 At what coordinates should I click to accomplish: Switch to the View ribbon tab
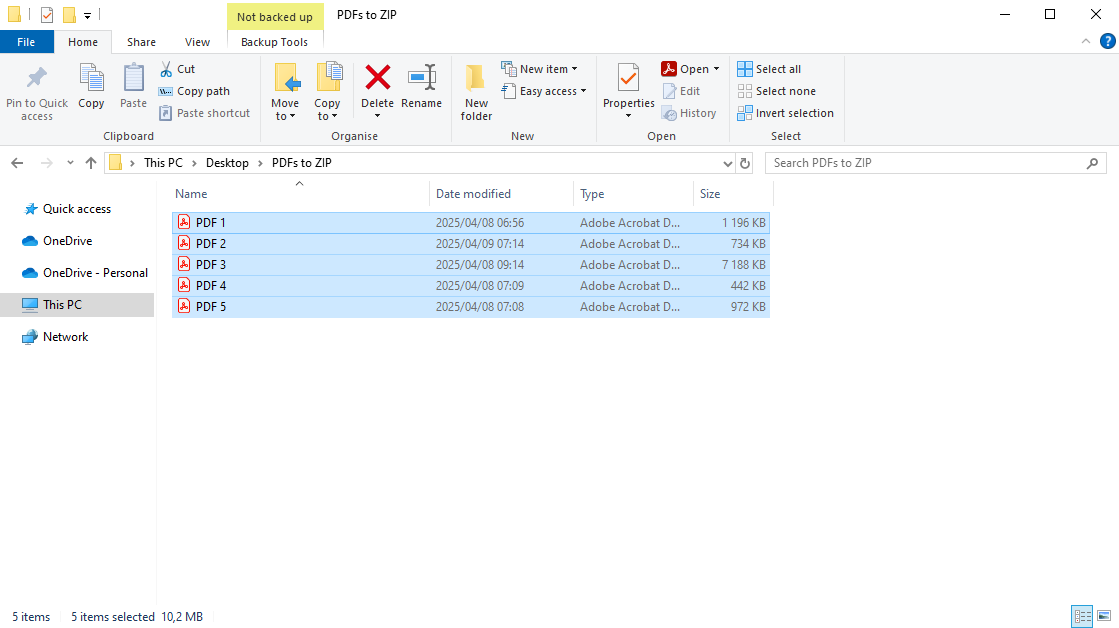(x=197, y=42)
